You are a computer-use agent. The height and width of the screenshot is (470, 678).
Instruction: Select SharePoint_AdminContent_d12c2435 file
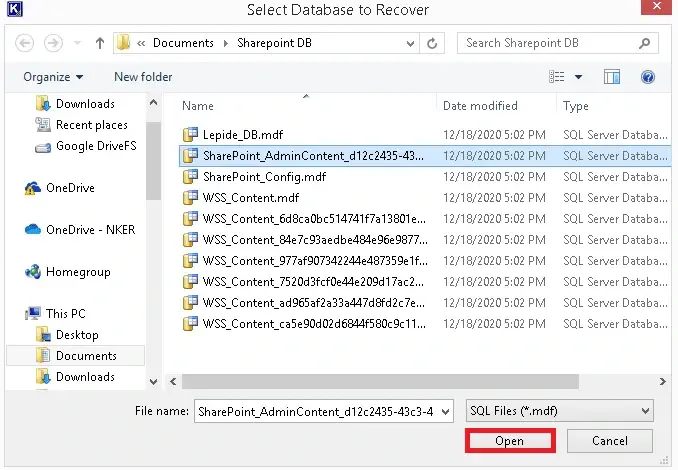pyautogui.click(x=425, y=156)
